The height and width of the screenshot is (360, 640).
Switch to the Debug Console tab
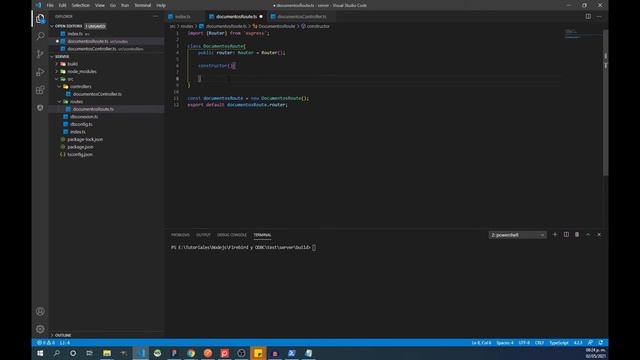coord(232,235)
